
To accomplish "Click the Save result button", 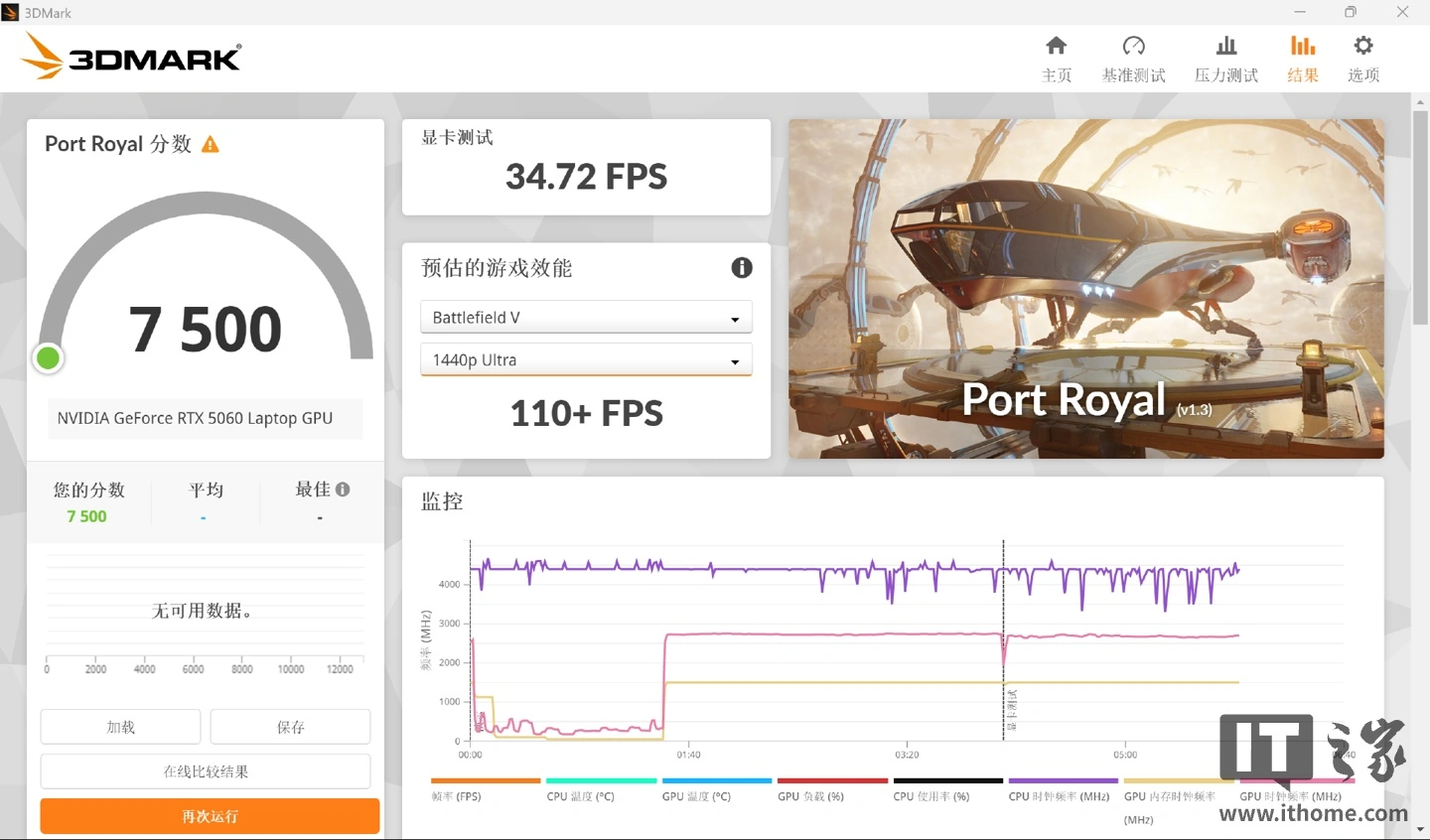I will (x=290, y=727).
